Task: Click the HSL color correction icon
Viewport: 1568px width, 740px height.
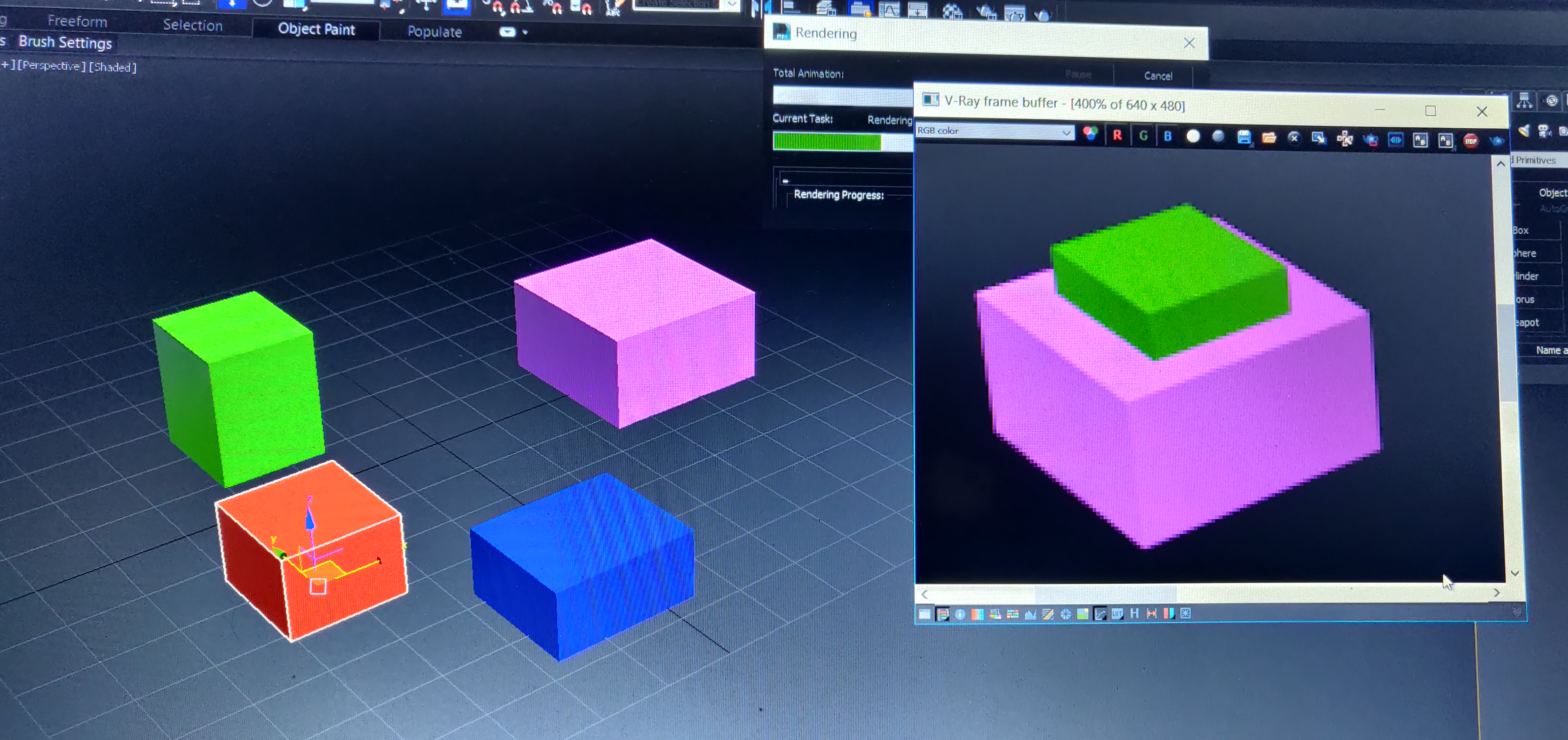Action: 995,613
